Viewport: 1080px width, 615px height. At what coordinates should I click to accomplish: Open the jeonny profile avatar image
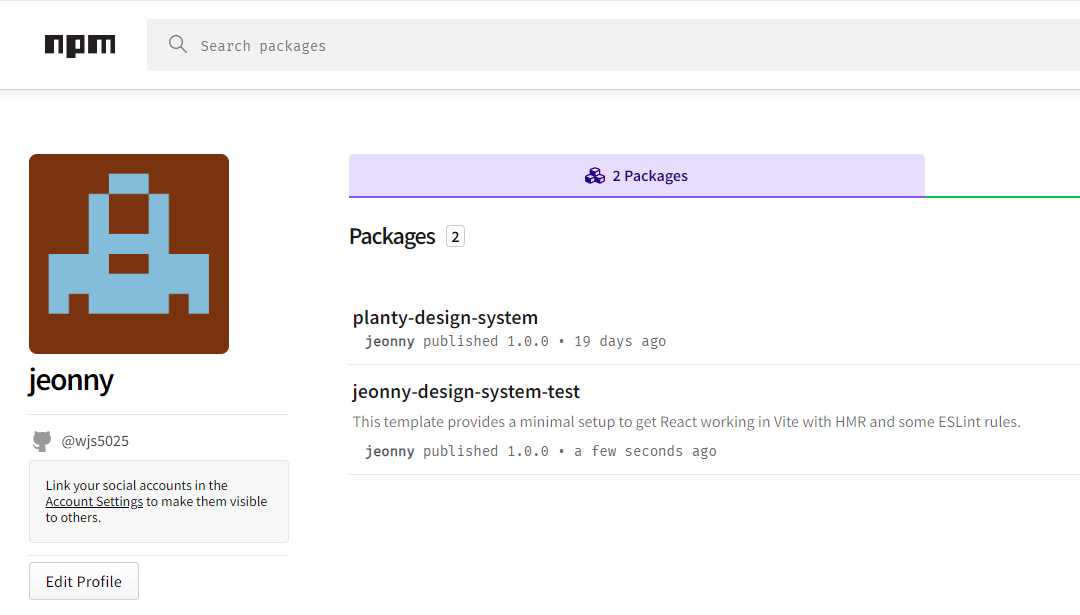click(129, 254)
